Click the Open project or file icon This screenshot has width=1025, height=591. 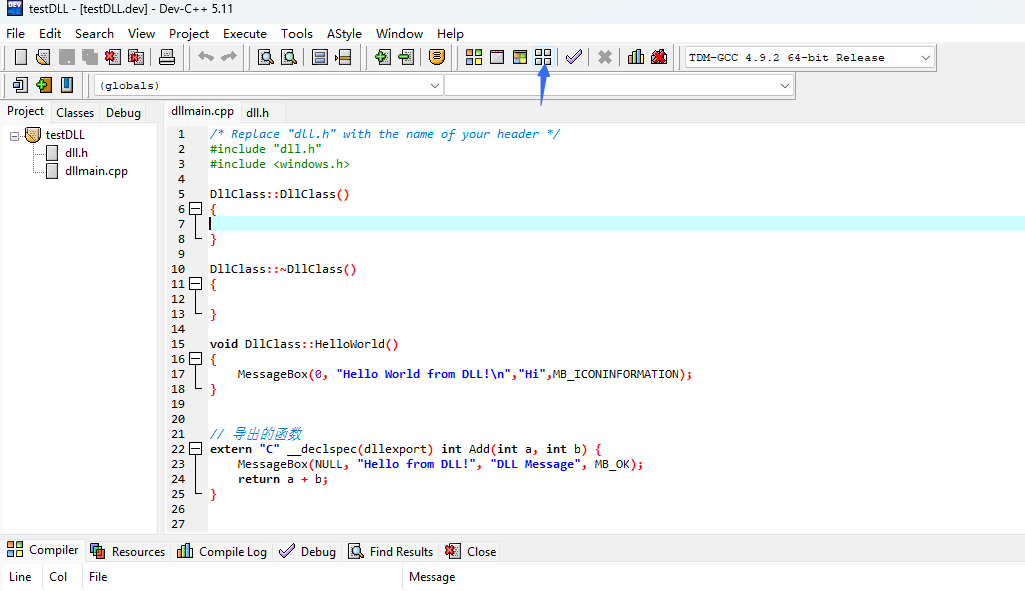click(43, 58)
